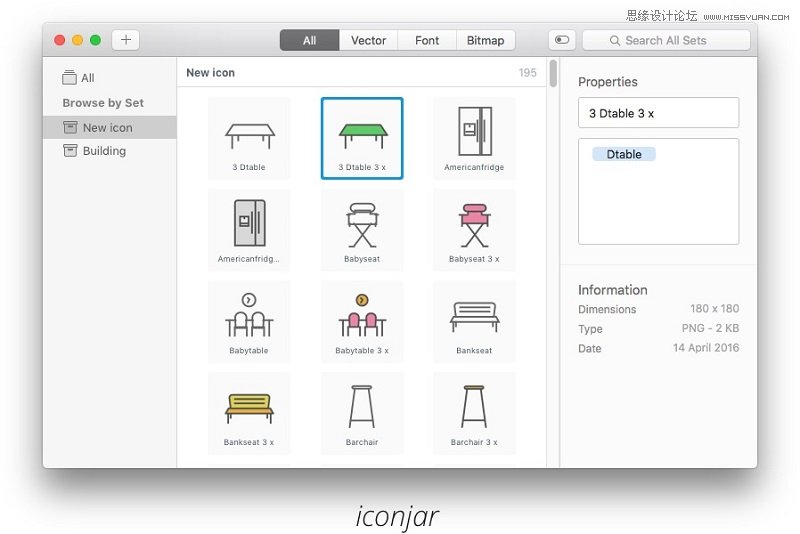Click the Dtable tag in Properties

[x=624, y=154]
